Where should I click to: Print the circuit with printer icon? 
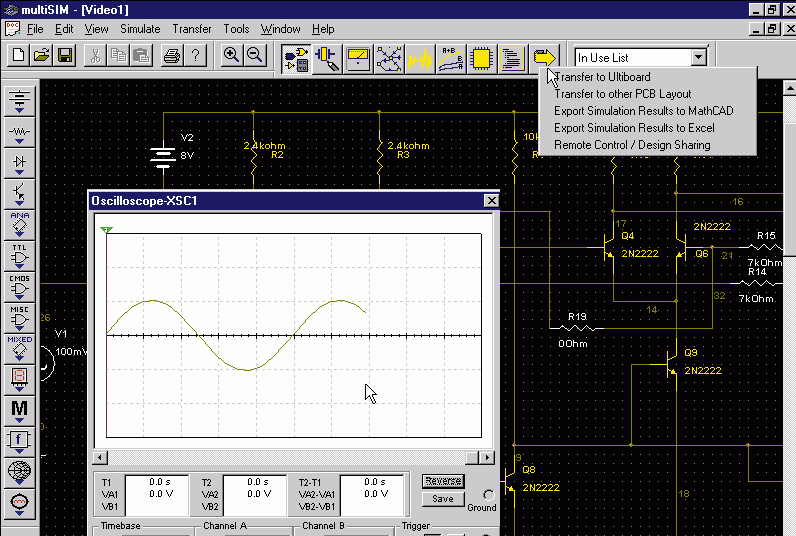[x=172, y=55]
